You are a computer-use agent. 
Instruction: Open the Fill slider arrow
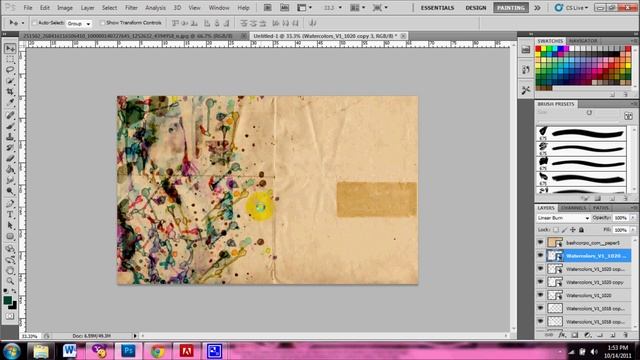(x=633, y=230)
